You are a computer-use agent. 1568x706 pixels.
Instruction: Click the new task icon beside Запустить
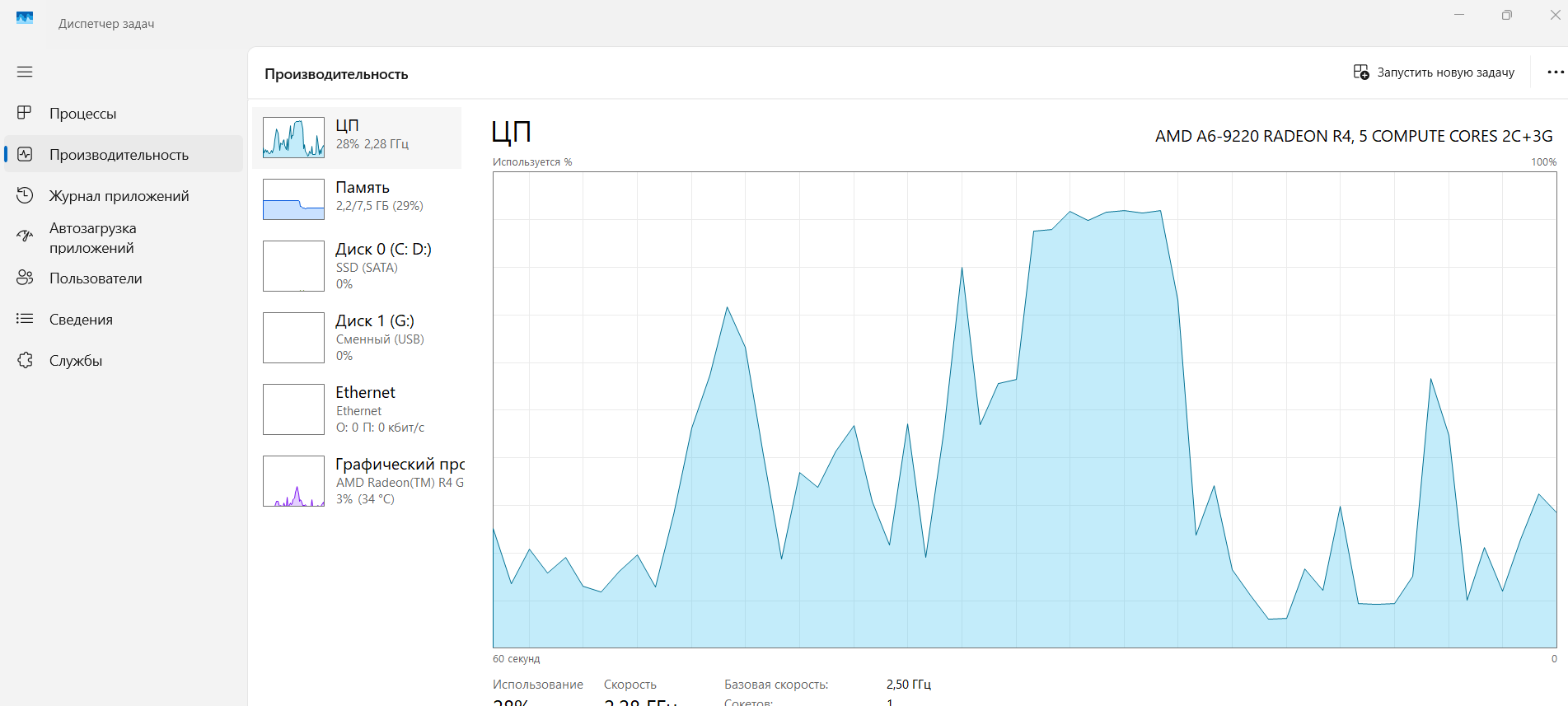click(x=1361, y=72)
